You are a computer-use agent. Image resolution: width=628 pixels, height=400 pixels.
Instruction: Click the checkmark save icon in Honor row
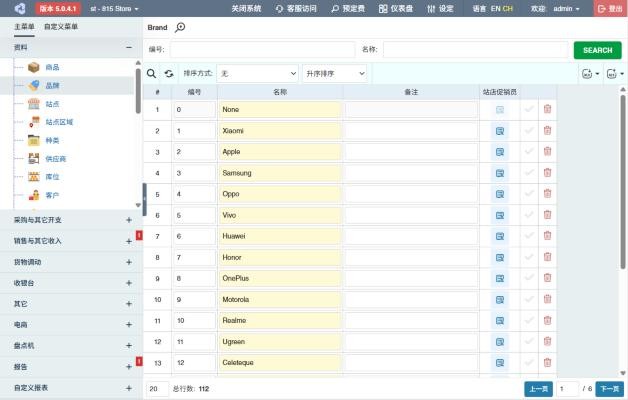(x=529, y=257)
